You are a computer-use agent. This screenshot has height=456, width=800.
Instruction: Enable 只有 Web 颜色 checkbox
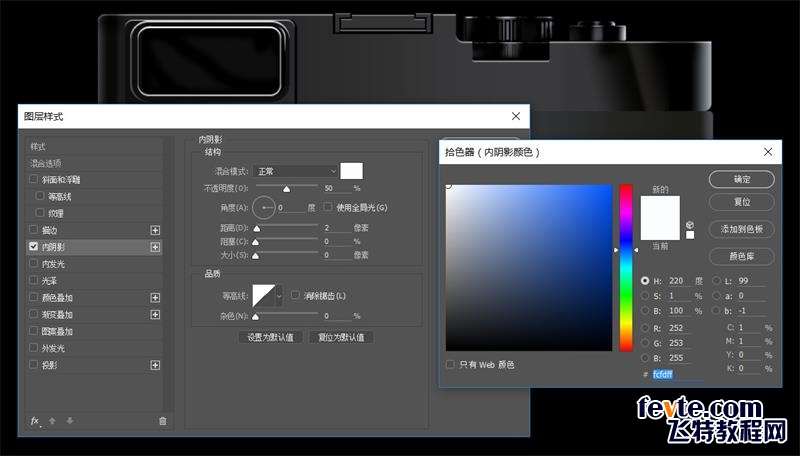[450, 364]
